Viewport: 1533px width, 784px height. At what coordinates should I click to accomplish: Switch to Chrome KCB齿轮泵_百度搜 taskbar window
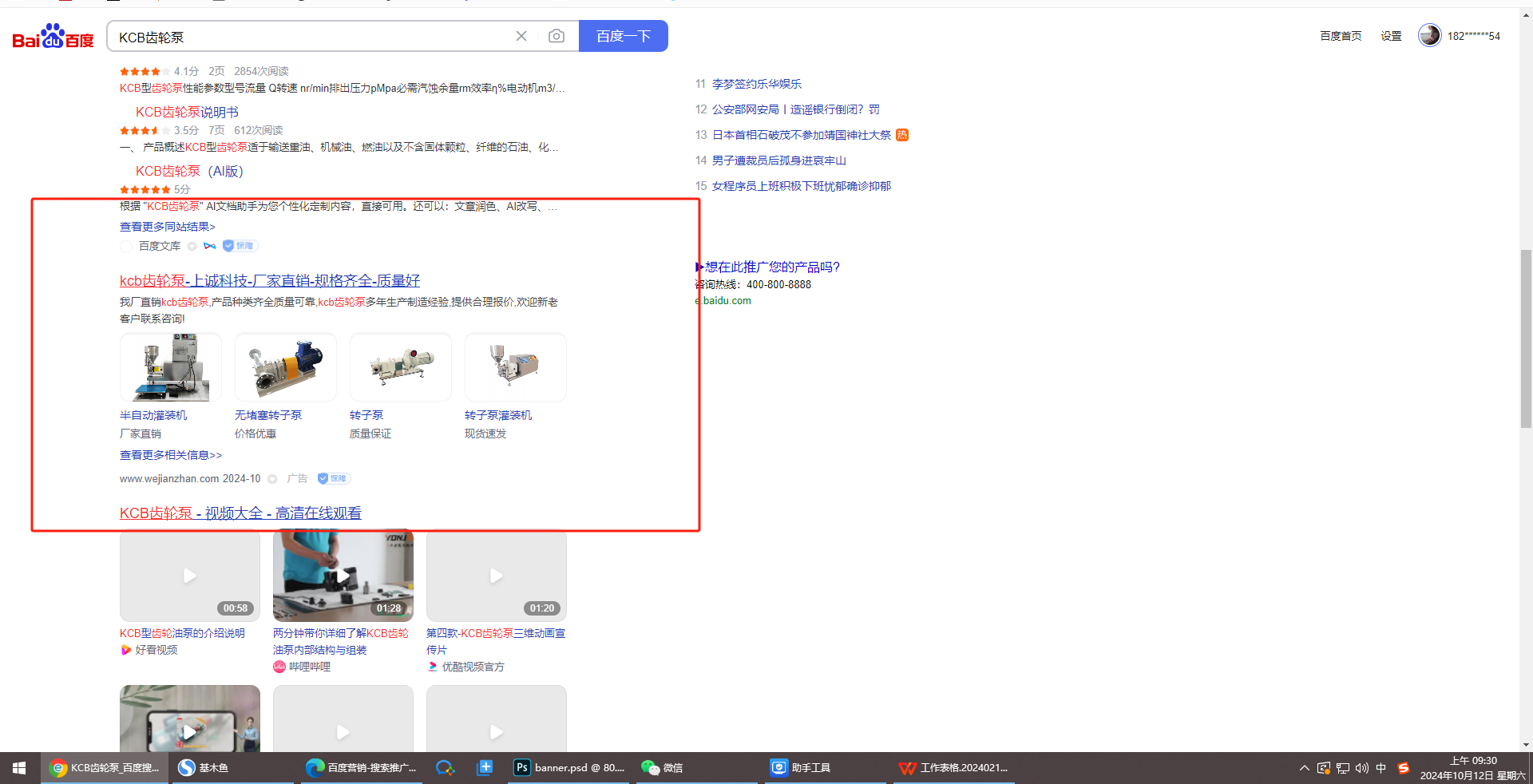[x=105, y=768]
